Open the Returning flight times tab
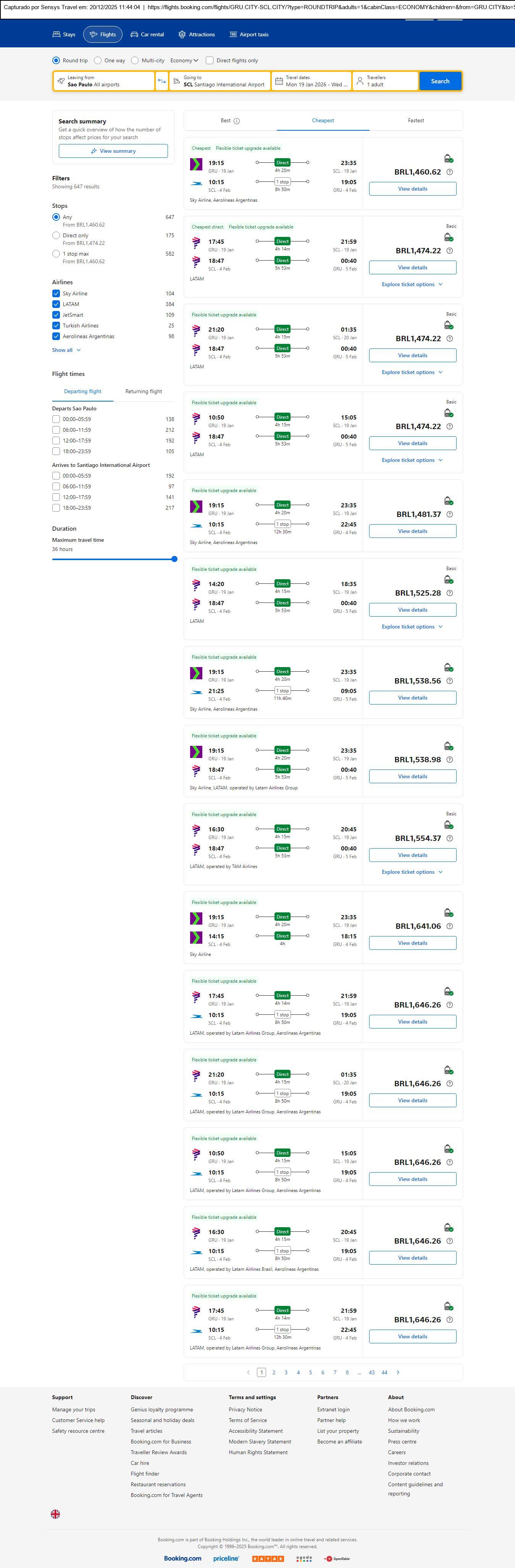Image resolution: width=515 pixels, height=1568 pixels. (x=144, y=391)
